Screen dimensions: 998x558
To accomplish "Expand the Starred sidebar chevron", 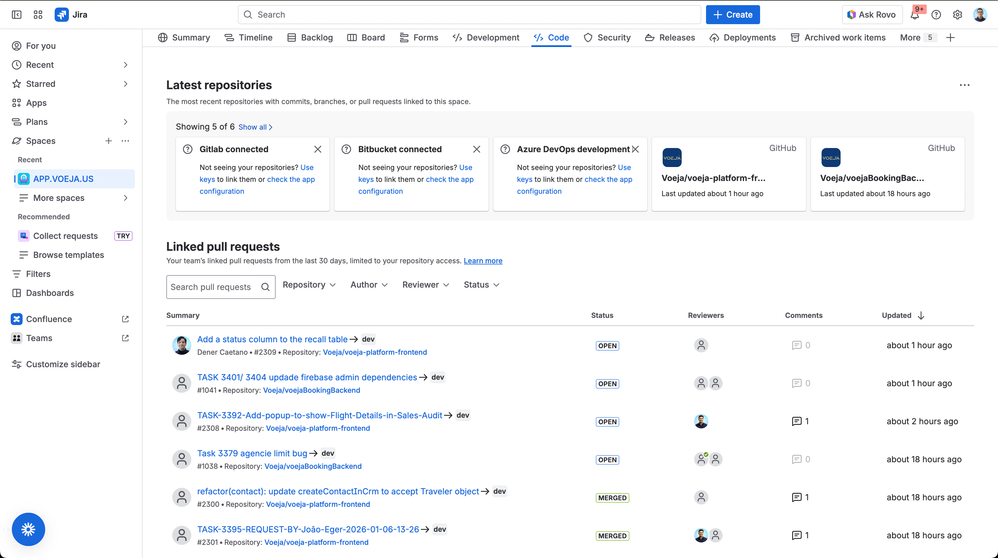I will [125, 84].
